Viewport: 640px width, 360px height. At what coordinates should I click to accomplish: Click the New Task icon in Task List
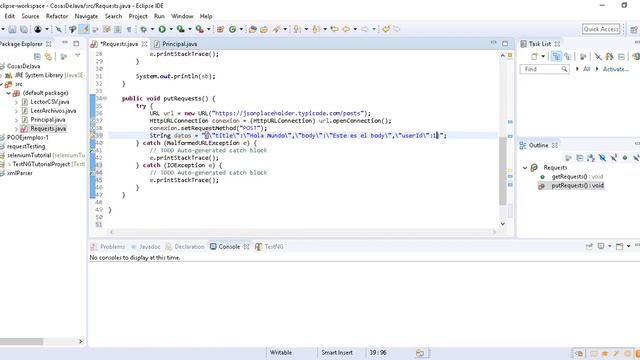pos(535,57)
